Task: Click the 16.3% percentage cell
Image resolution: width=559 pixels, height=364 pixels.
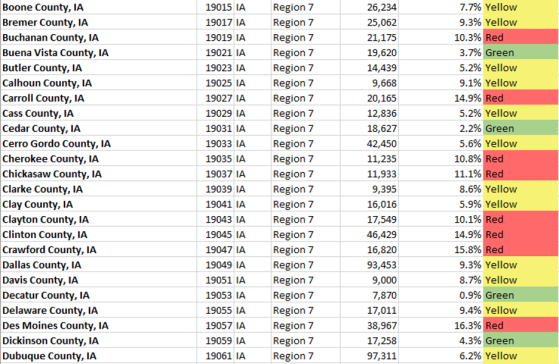Action: [x=441, y=325]
